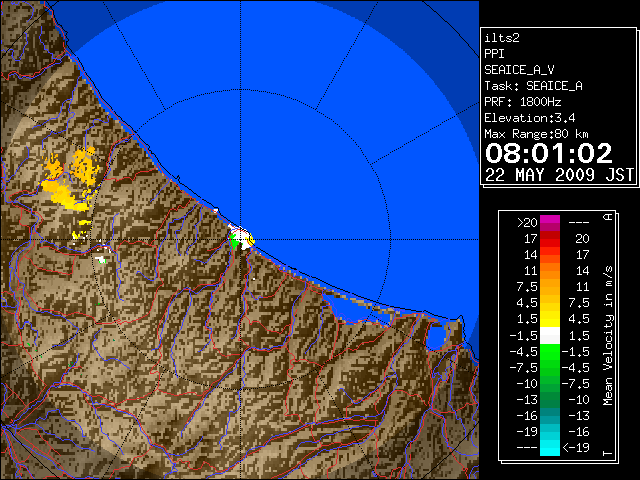This screenshot has height=480, width=640.
Task: Select the 'PPI' scan type text
Action: 494,54
